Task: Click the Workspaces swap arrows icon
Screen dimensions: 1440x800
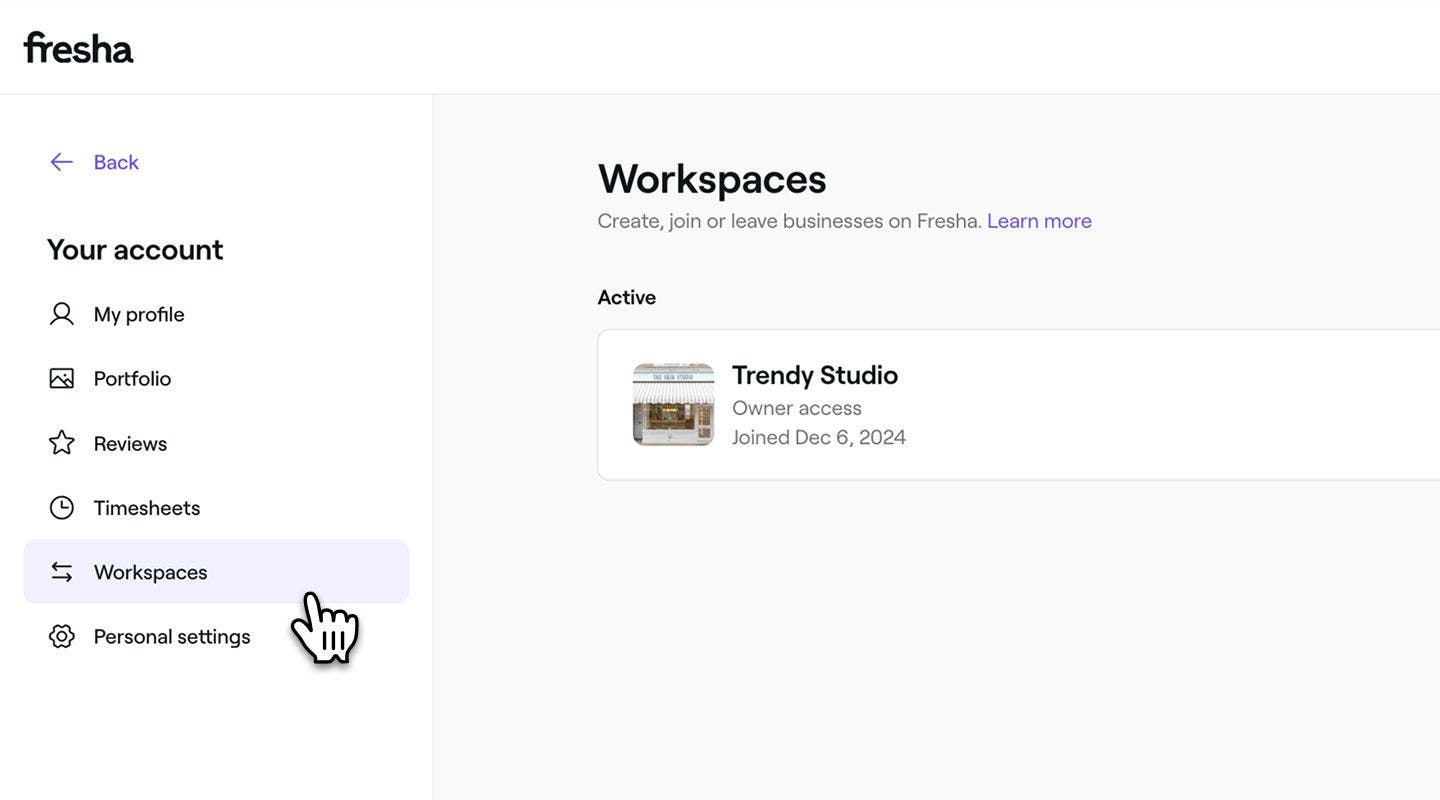Action: click(x=62, y=572)
